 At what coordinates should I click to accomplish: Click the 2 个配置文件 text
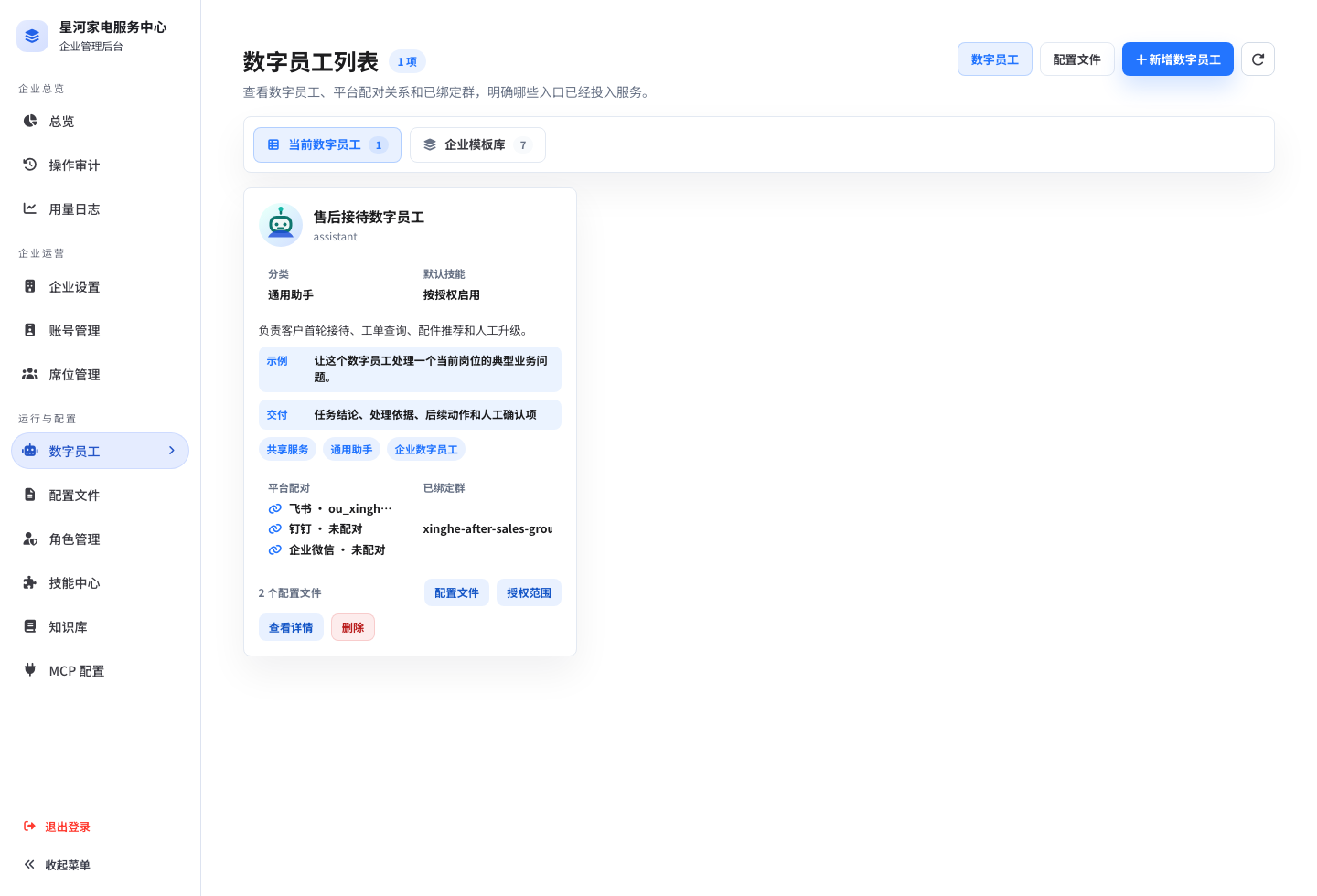290,592
